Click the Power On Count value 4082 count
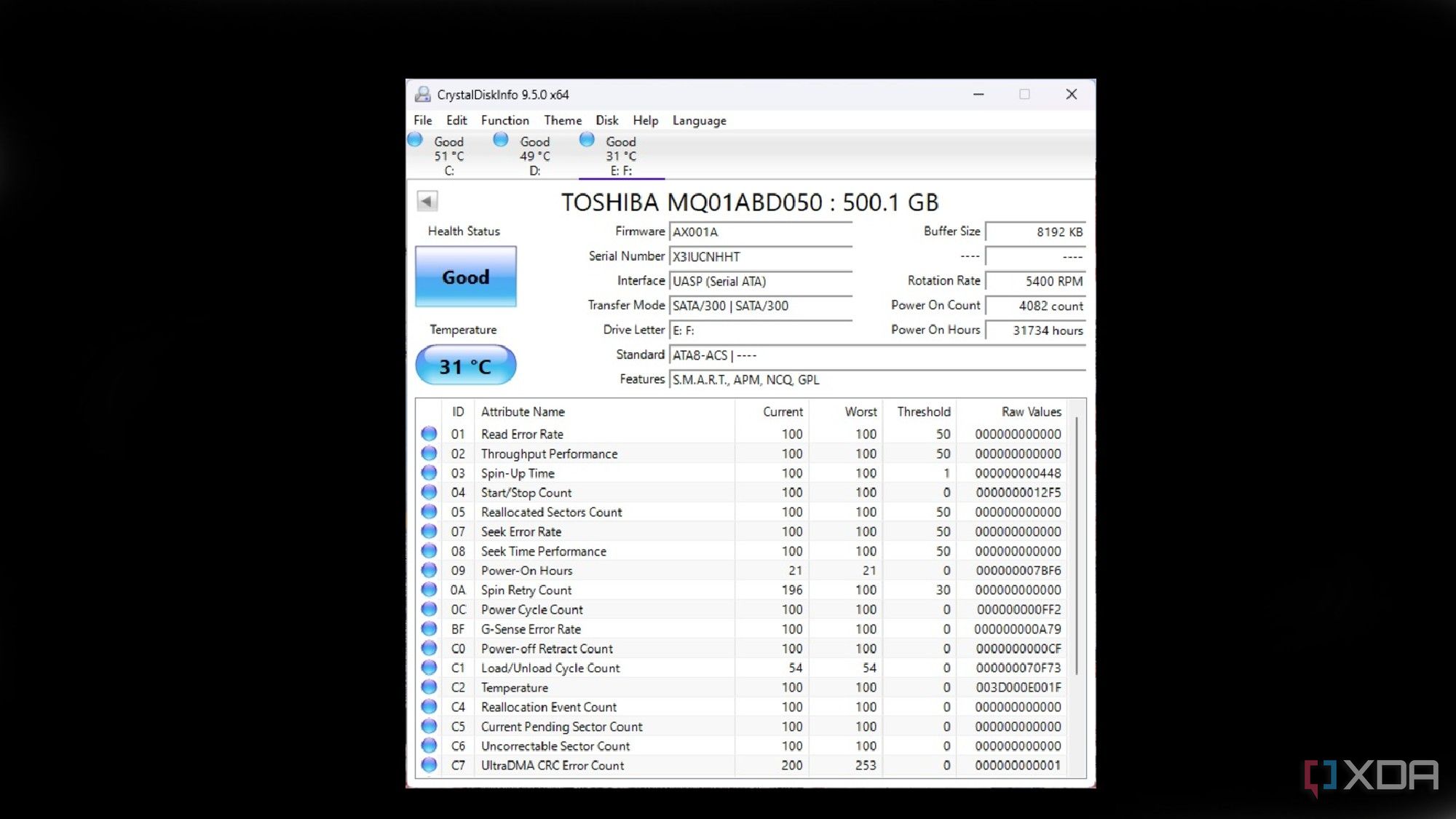The height and width of the screenshot is (819, 1456). (1035, 306)
